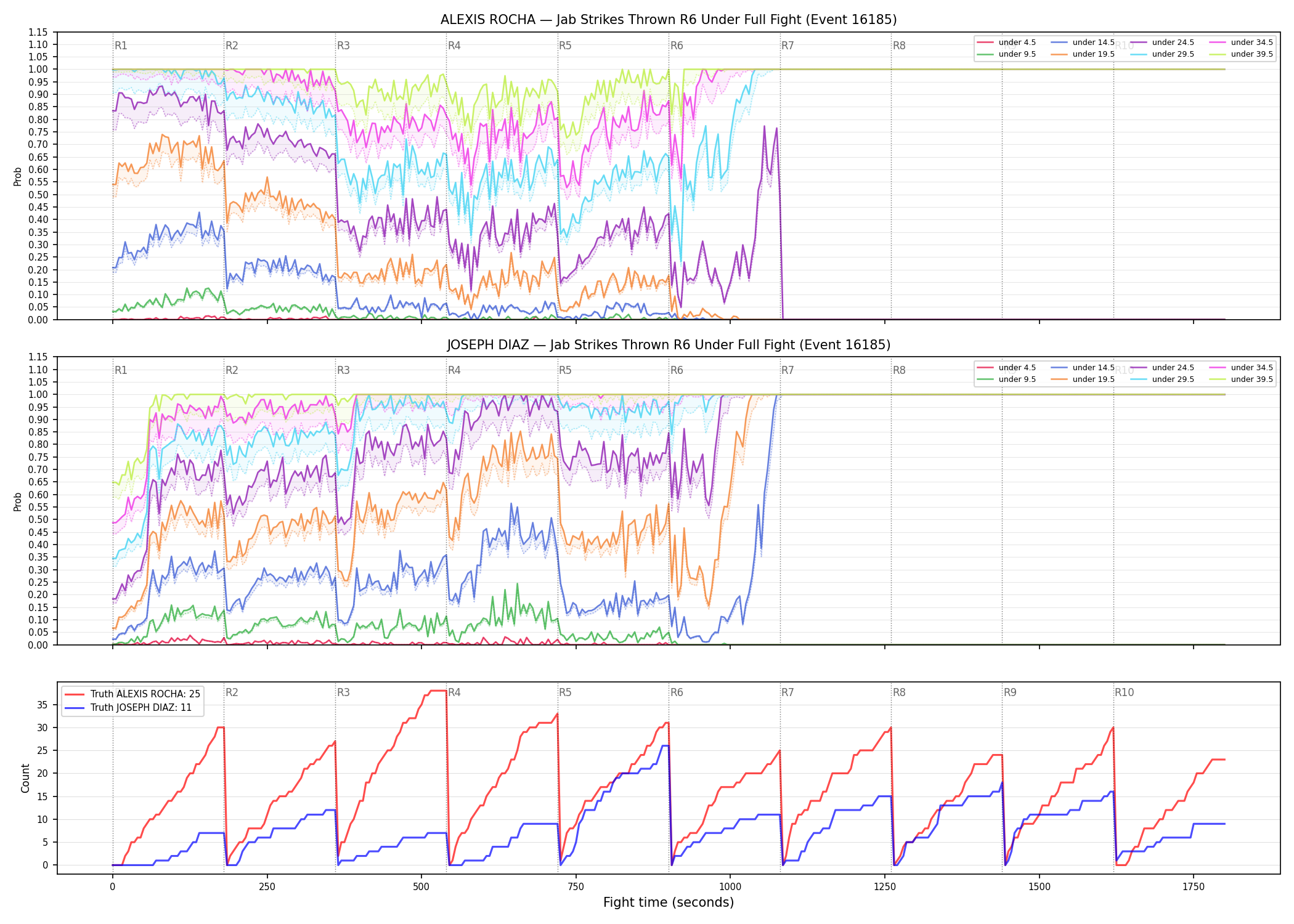Viewport: 1294px width, 924px height.
Task: Select the R1 round label in Diaz chart
Action: click(x=121, y=370)
